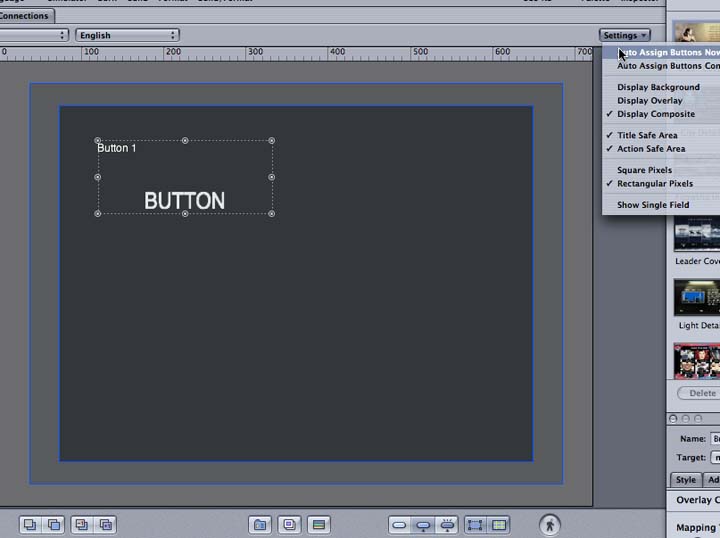Show the activated button state icon
720x538 pixels.
click(447, 524)
